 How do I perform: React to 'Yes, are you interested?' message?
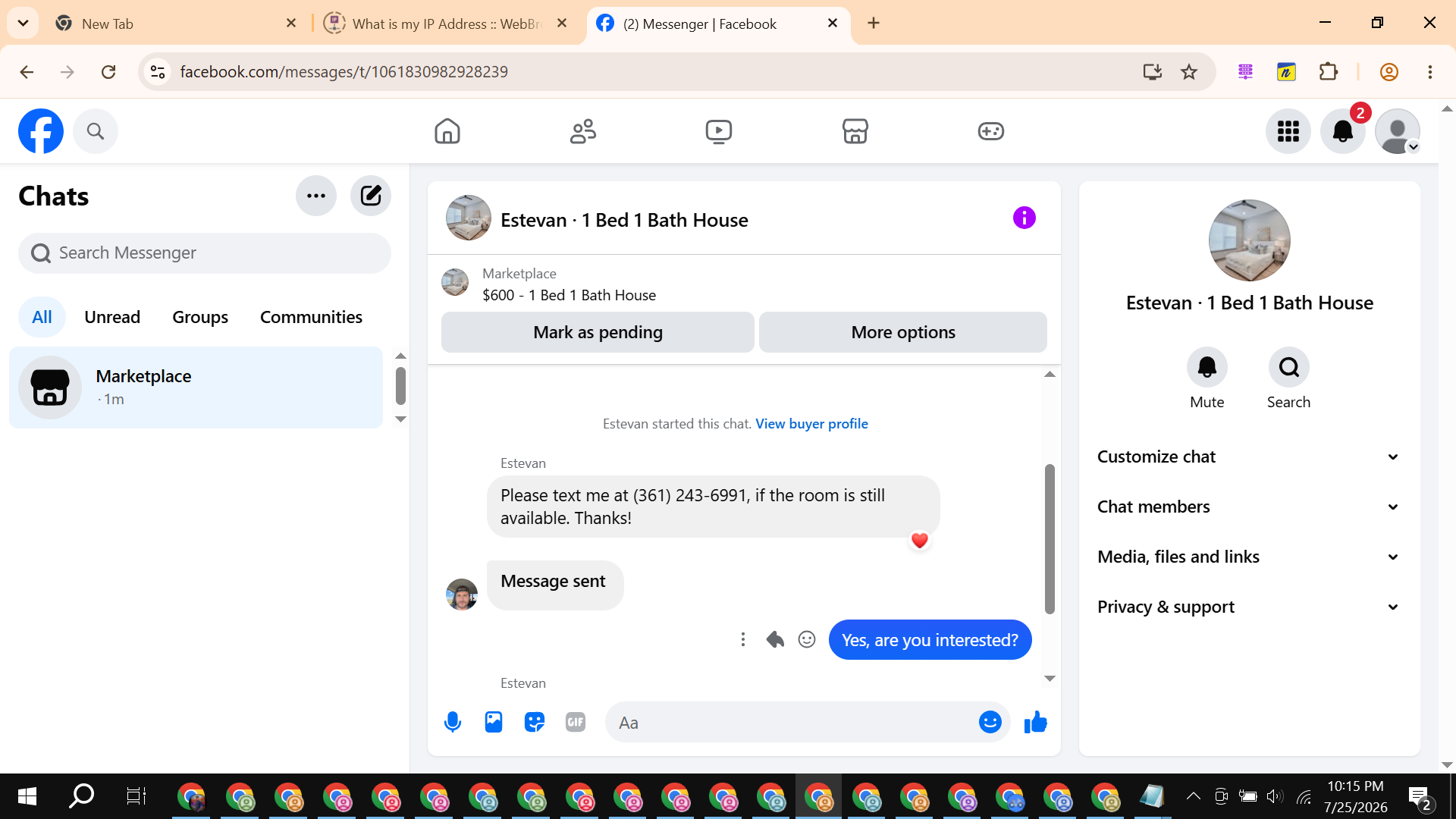pyautogui.click(x=807, y=640)
